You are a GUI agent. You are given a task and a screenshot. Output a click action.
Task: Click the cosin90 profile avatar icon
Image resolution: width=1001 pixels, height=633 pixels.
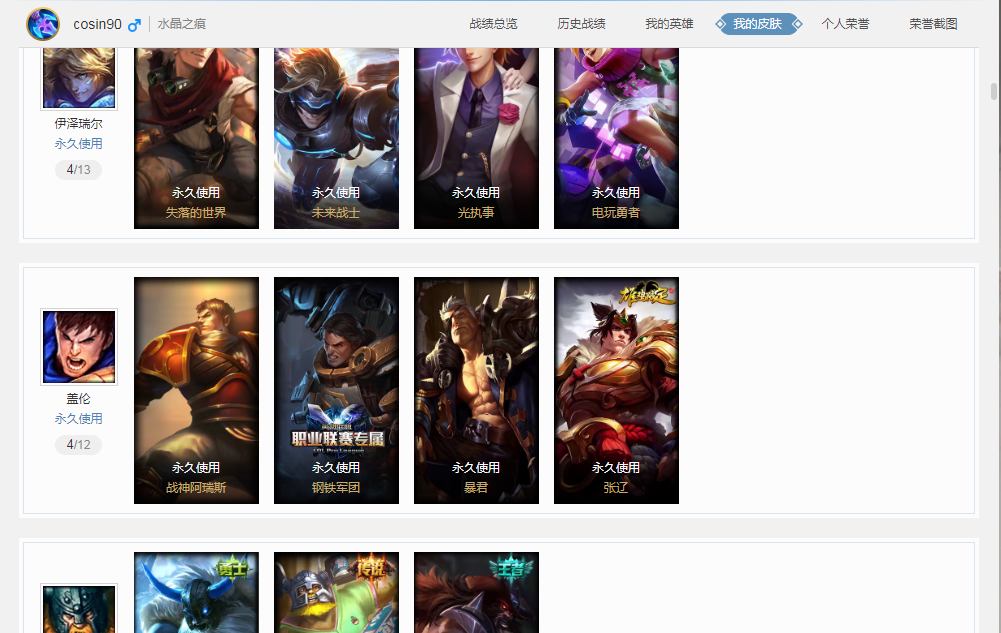point(43,24)
